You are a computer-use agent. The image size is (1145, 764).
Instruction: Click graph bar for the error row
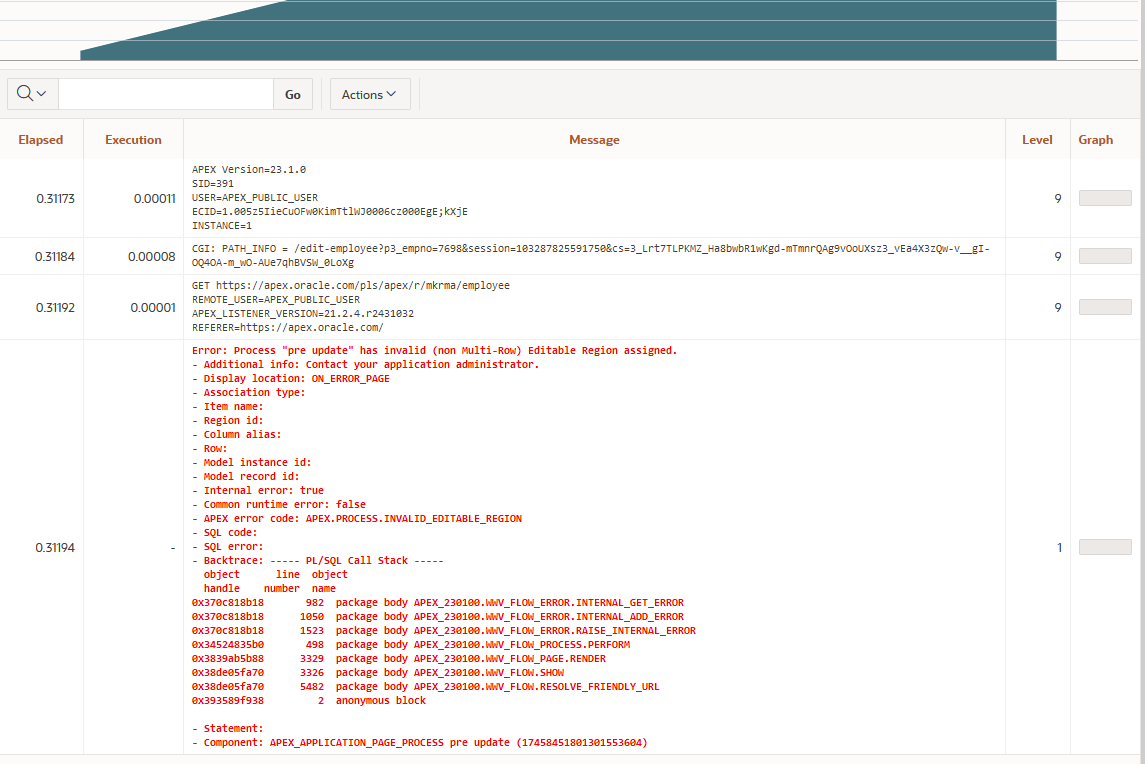[x=1105, y=547]
